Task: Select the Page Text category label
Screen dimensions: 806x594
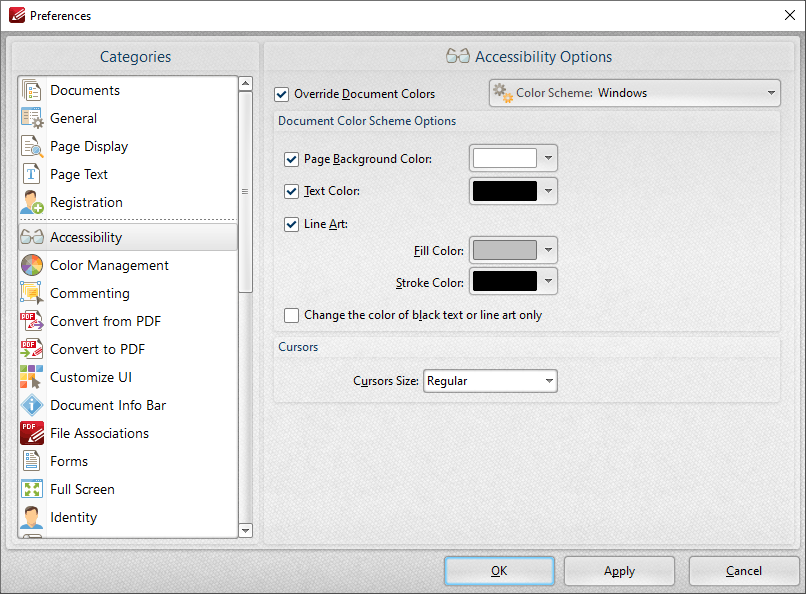Action: [79, 175]
